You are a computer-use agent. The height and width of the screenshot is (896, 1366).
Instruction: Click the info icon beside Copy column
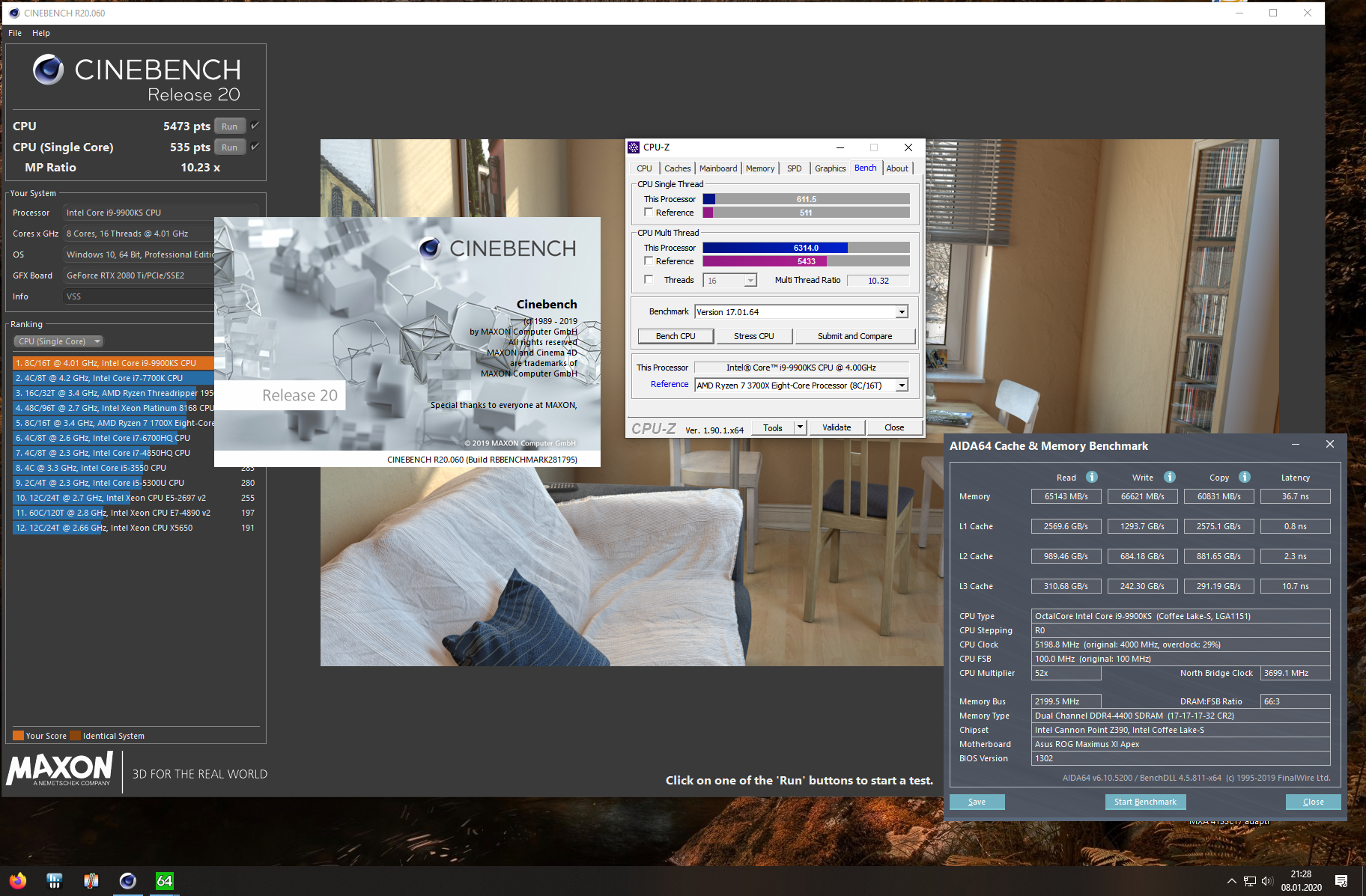tap(1244, 478)
